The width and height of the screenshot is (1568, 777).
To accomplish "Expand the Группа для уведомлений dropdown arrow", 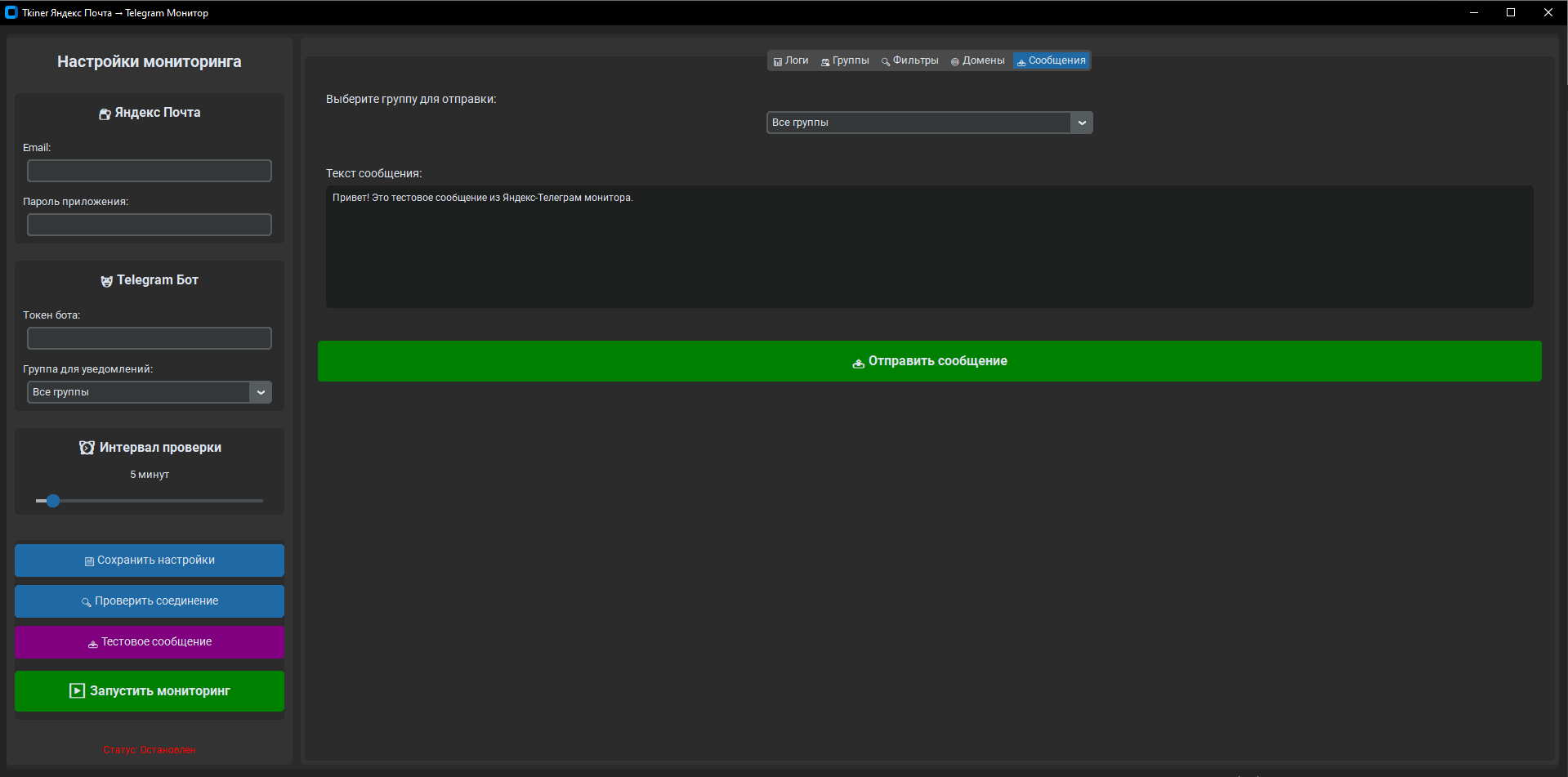I will [261, 392].
